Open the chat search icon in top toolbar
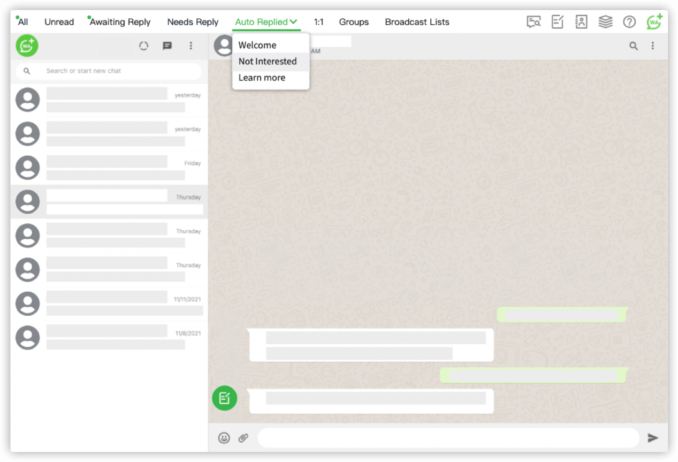 [x=534, y=22]
